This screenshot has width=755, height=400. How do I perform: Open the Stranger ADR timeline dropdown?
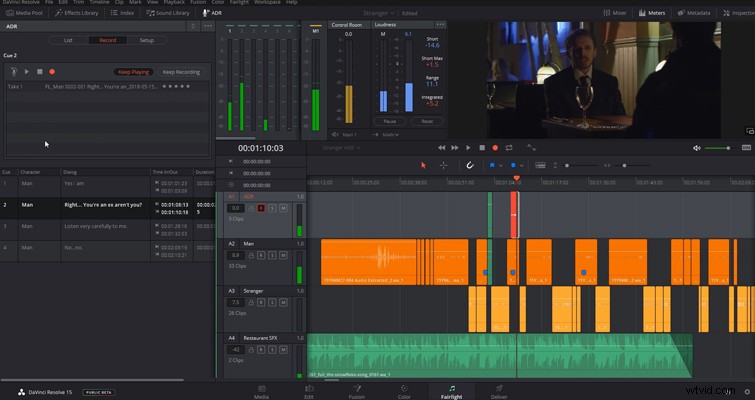[x=341, y=148]
